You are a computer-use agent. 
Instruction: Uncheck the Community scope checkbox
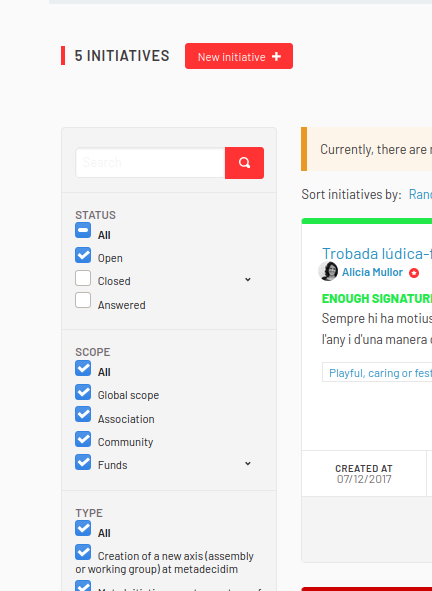pos(83,439)
